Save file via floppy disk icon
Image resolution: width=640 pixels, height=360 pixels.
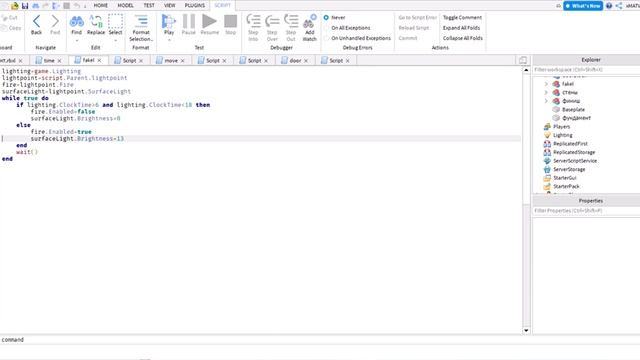point(25,6)
